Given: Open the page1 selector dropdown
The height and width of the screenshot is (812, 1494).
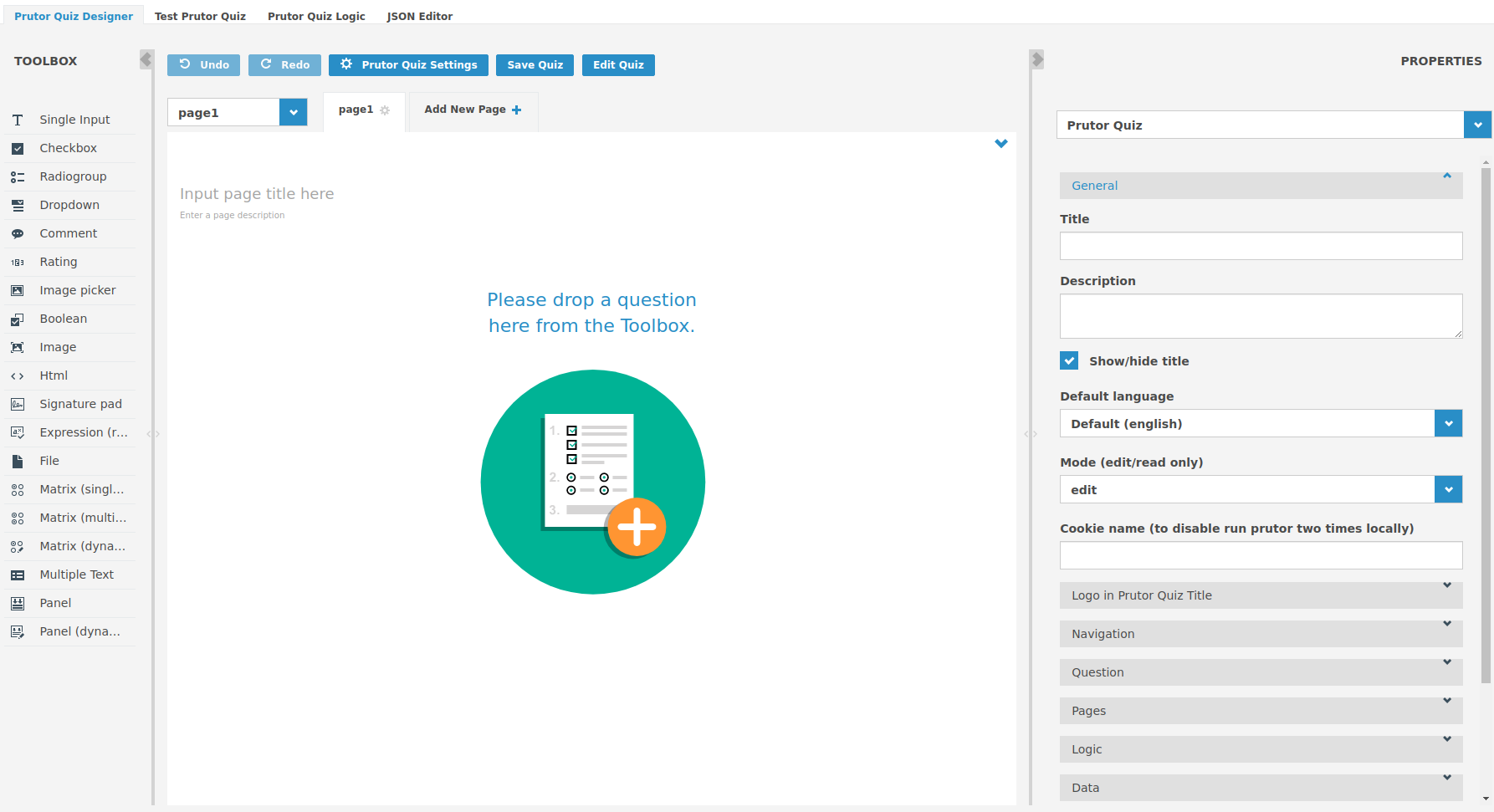Looking at the screenshot, I should (293, 112).
